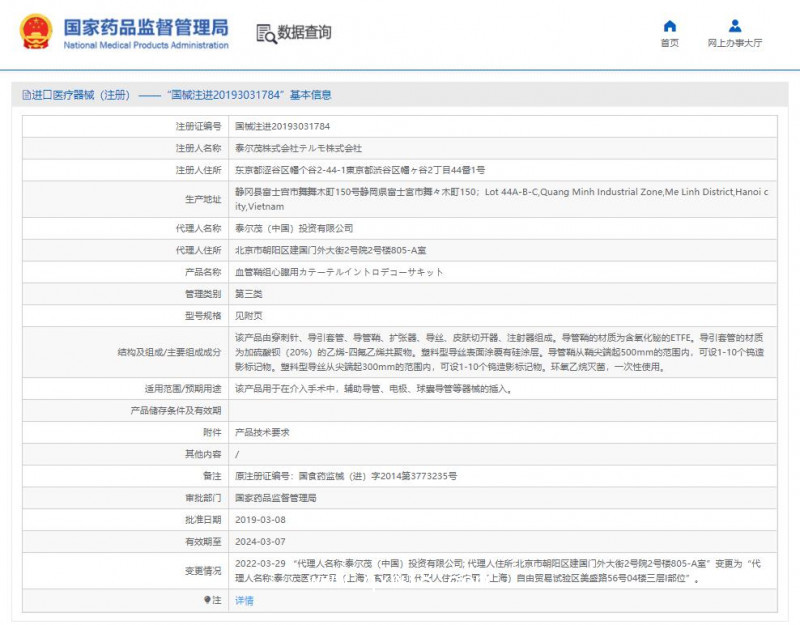This screenshot has height=625, width=800.
Task: Click the marker icon beside 注 label
Action: [207, 600]
